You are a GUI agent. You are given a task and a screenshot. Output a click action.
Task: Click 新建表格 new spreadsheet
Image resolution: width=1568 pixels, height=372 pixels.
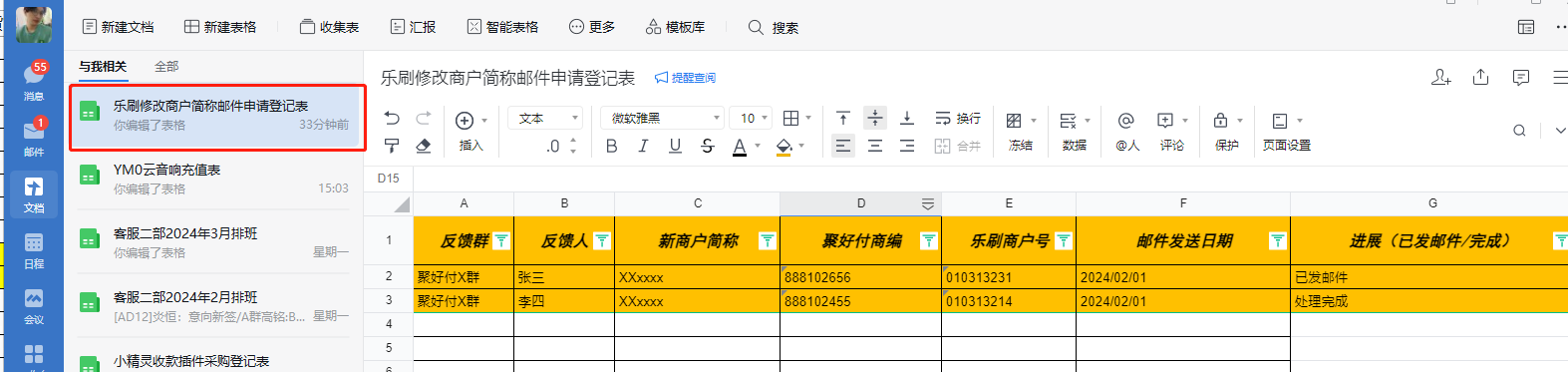point(220,27)
